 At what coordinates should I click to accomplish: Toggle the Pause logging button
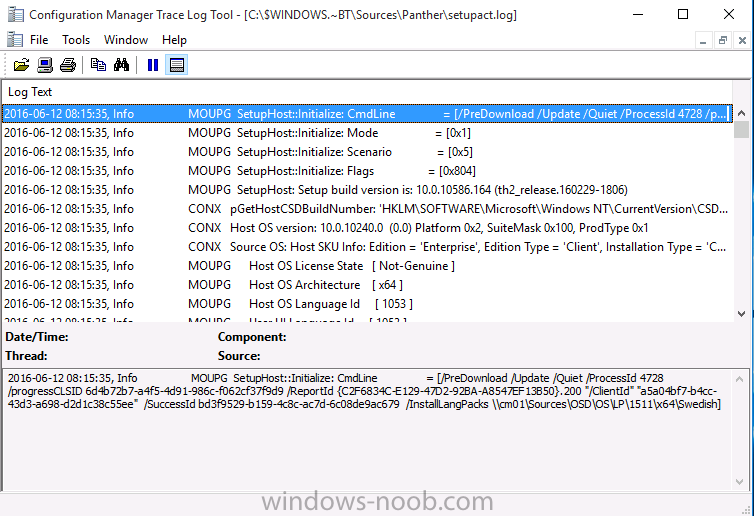(153, 64)
